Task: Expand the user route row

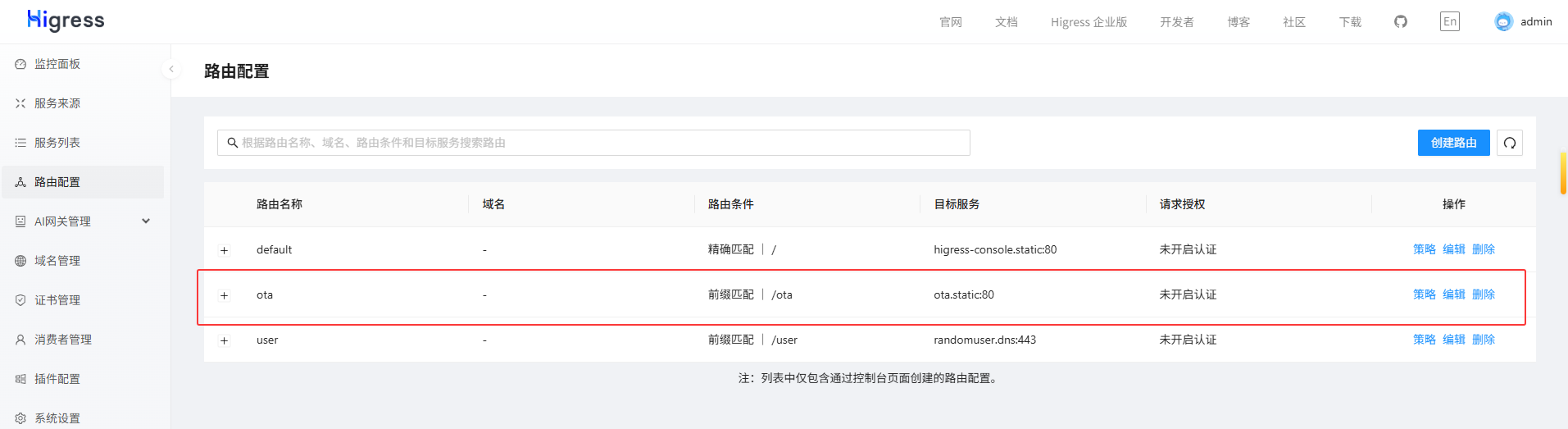Action: [x=224, y=340]
